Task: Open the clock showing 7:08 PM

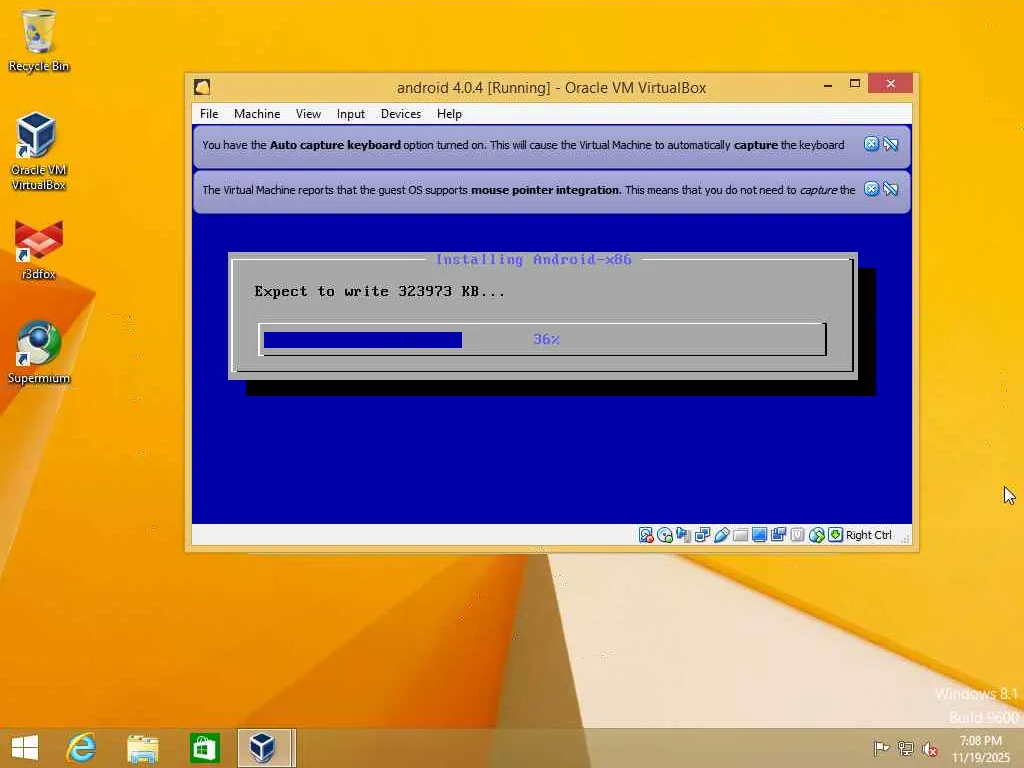Action: (x=980, y=748)
